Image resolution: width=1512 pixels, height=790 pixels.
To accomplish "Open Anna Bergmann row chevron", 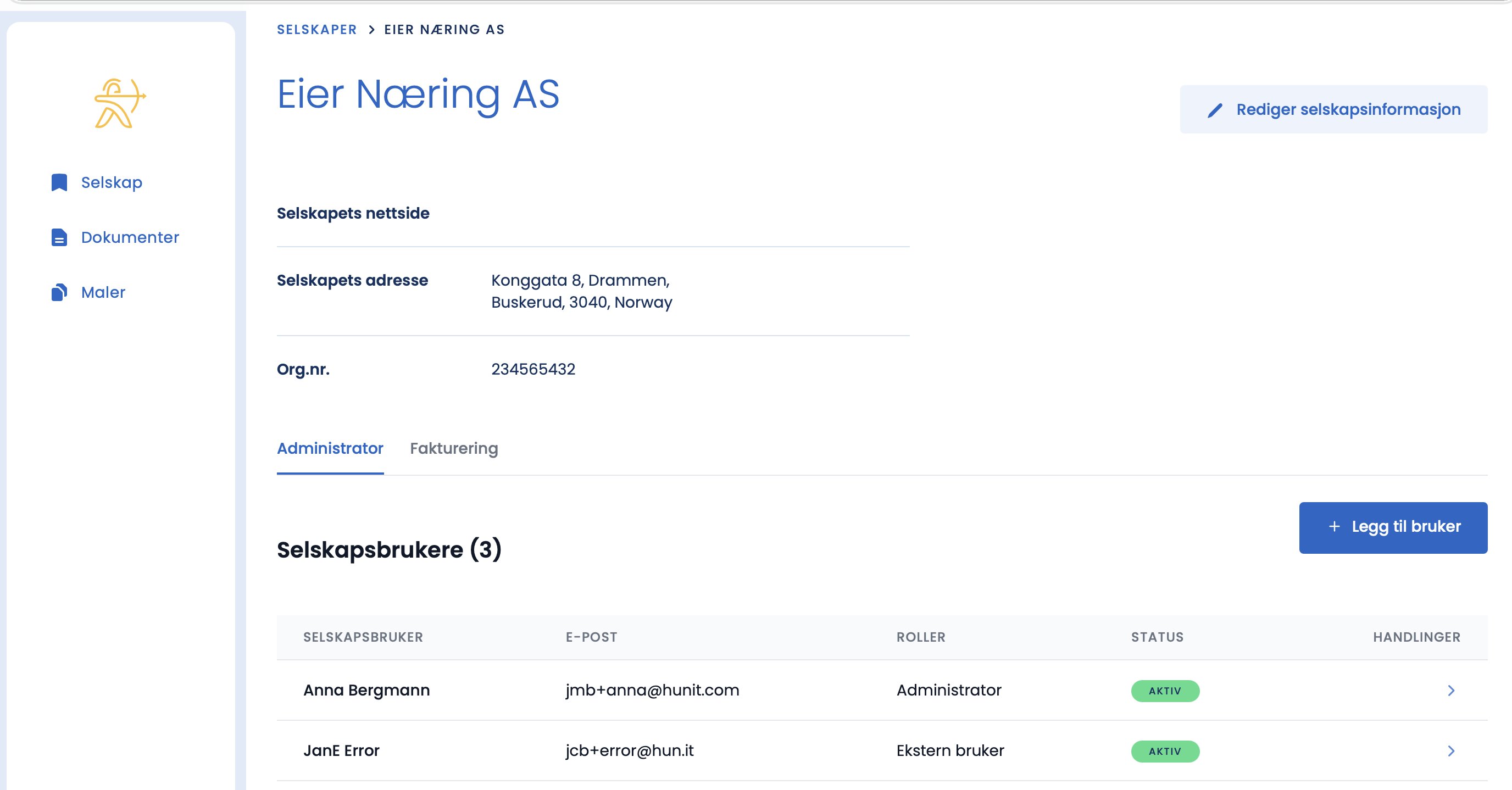I will coord(1451,690).
